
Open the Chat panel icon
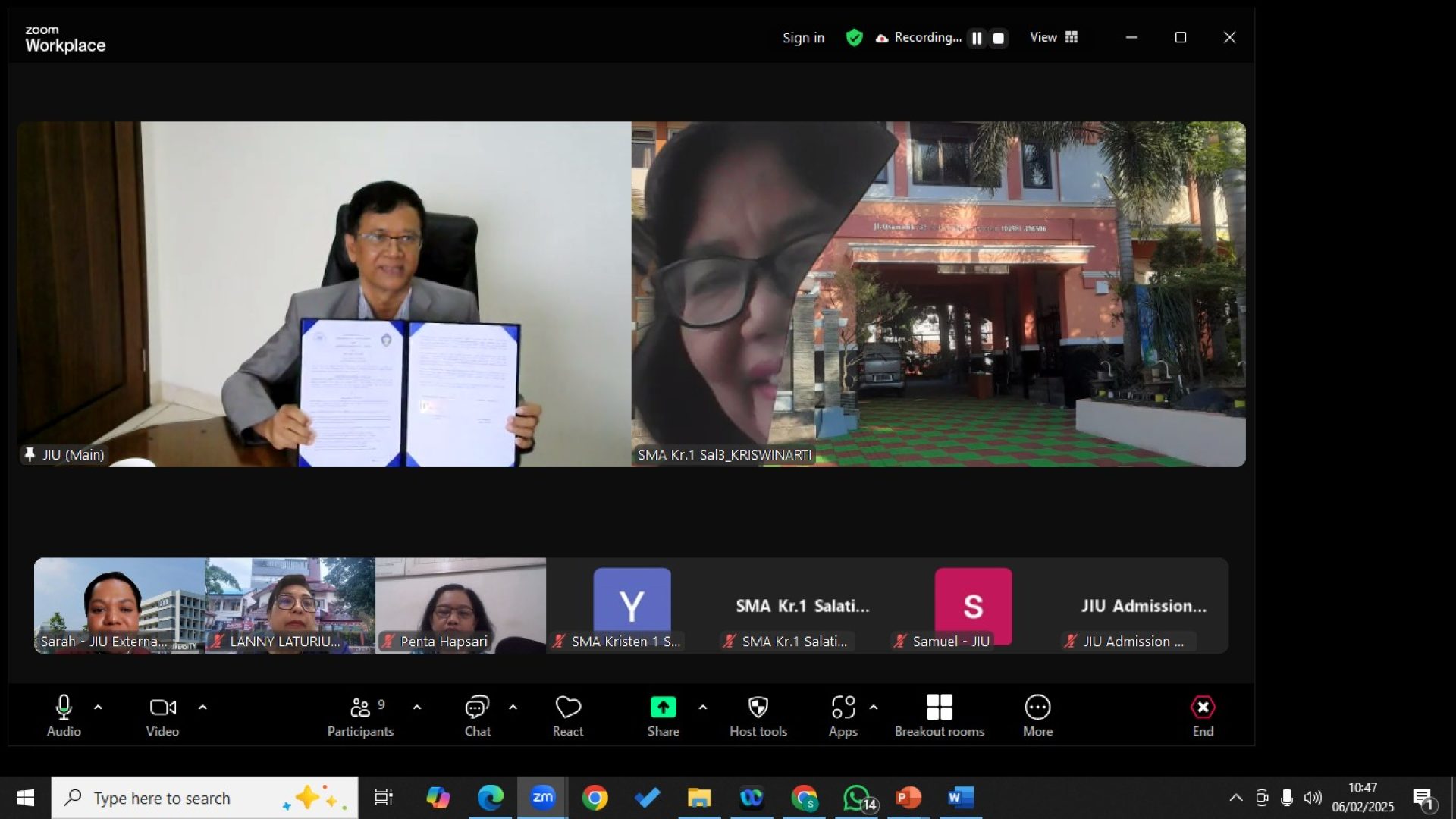pyautogui.click(x=477, y=708)
